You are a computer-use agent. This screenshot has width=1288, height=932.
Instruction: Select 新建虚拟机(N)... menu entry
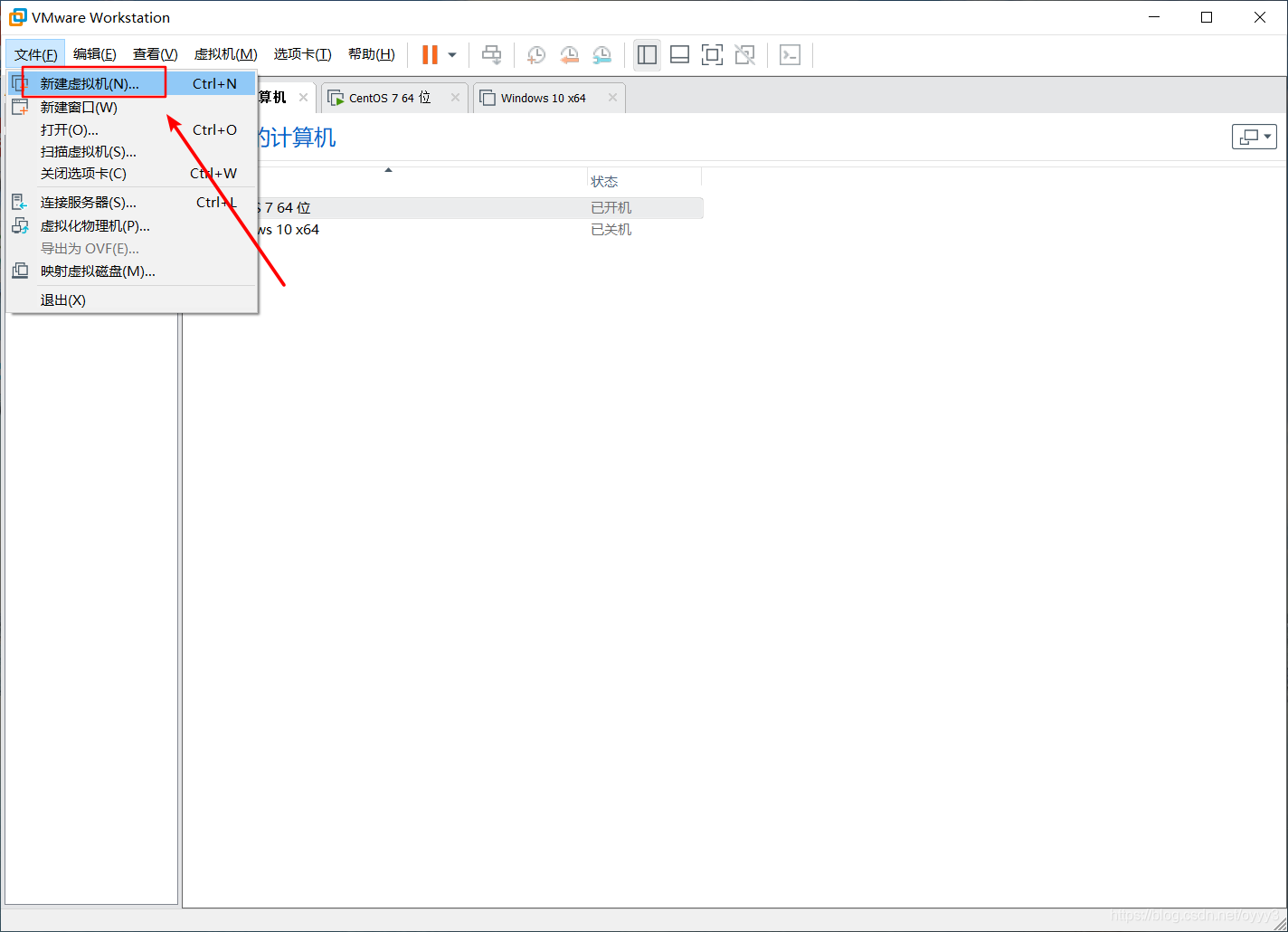131,83
